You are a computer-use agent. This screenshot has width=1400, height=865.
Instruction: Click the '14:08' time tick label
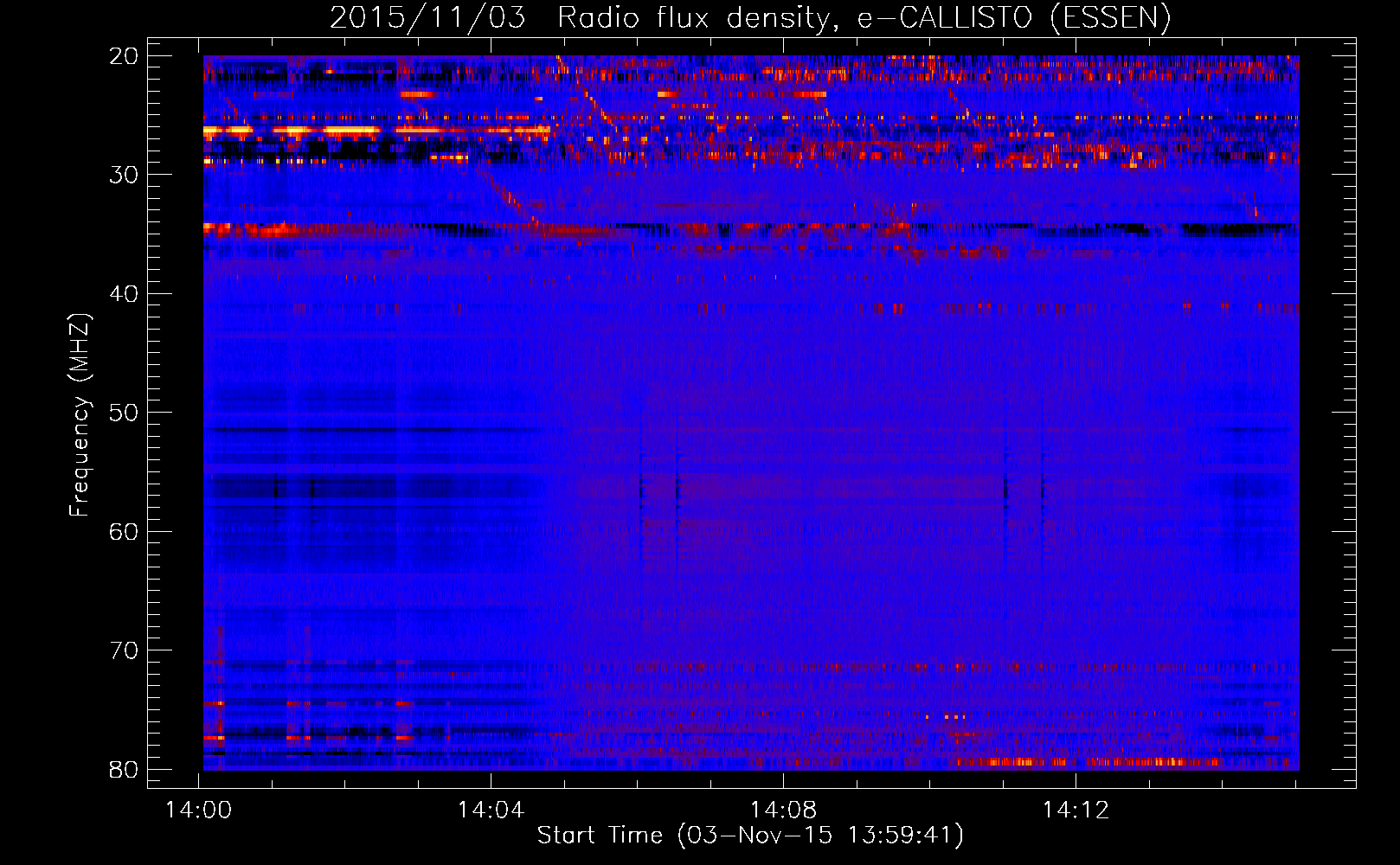[784, 811]
